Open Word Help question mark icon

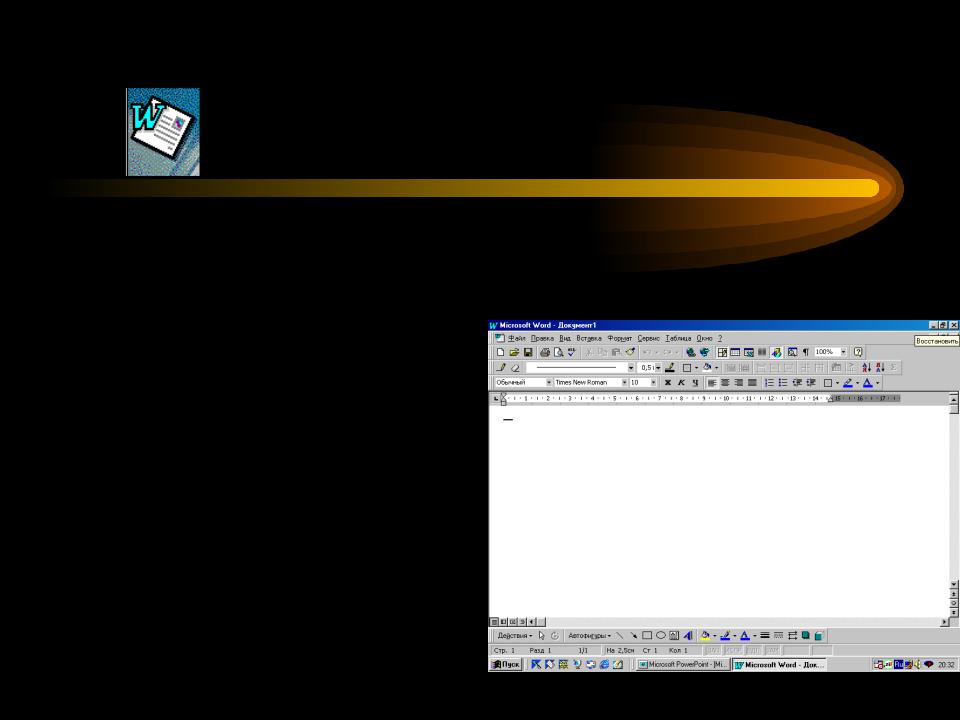pos(858,352)
